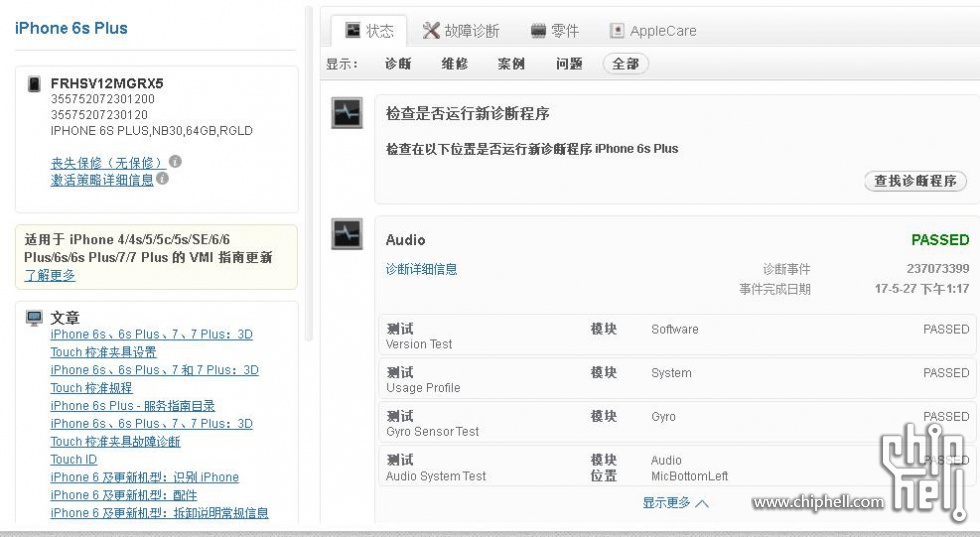Open the 丧失保修（无保修）link
The height and width of the screenshot is (537, 980).
point(108,163)
